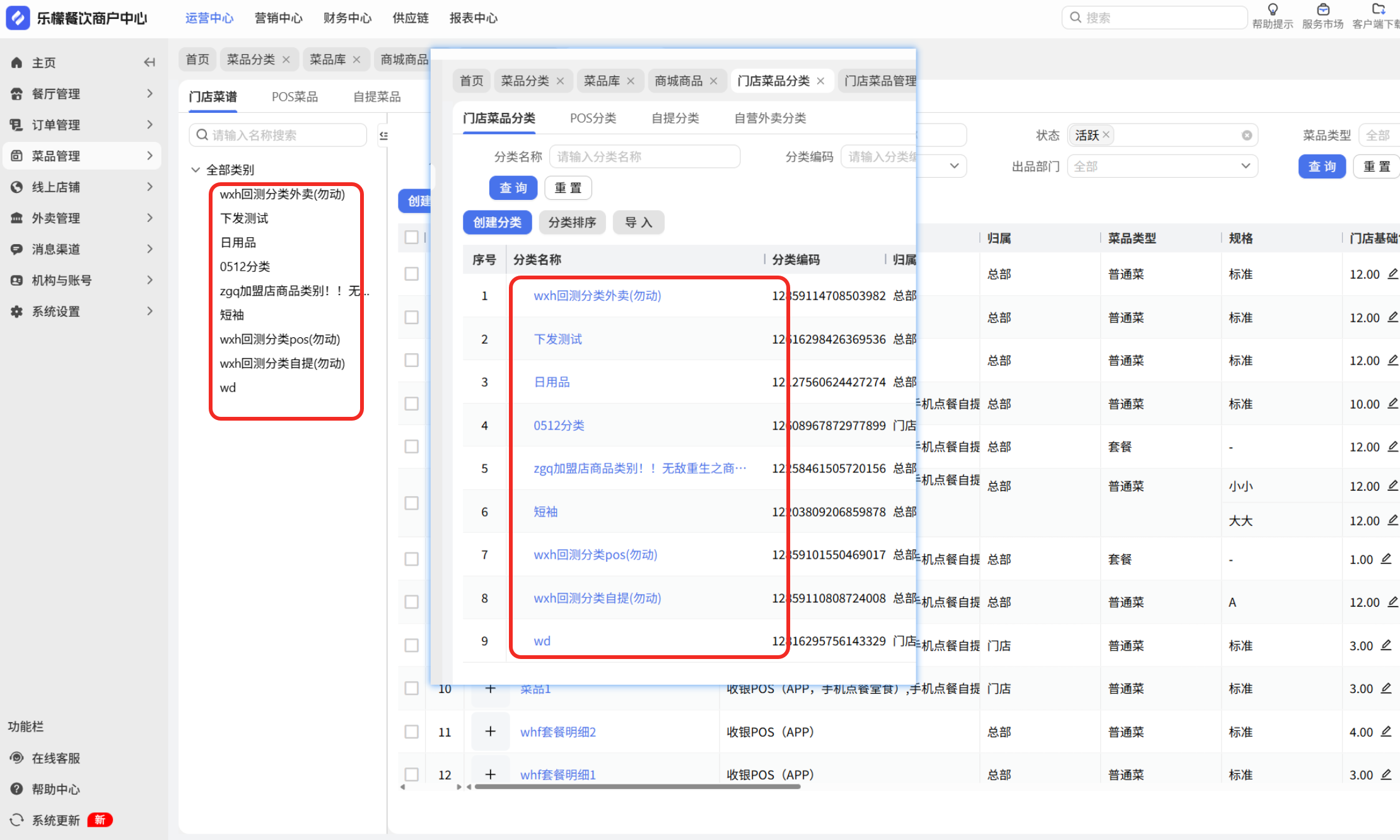Click the search magnifier in top search box

click(1076, 18)
